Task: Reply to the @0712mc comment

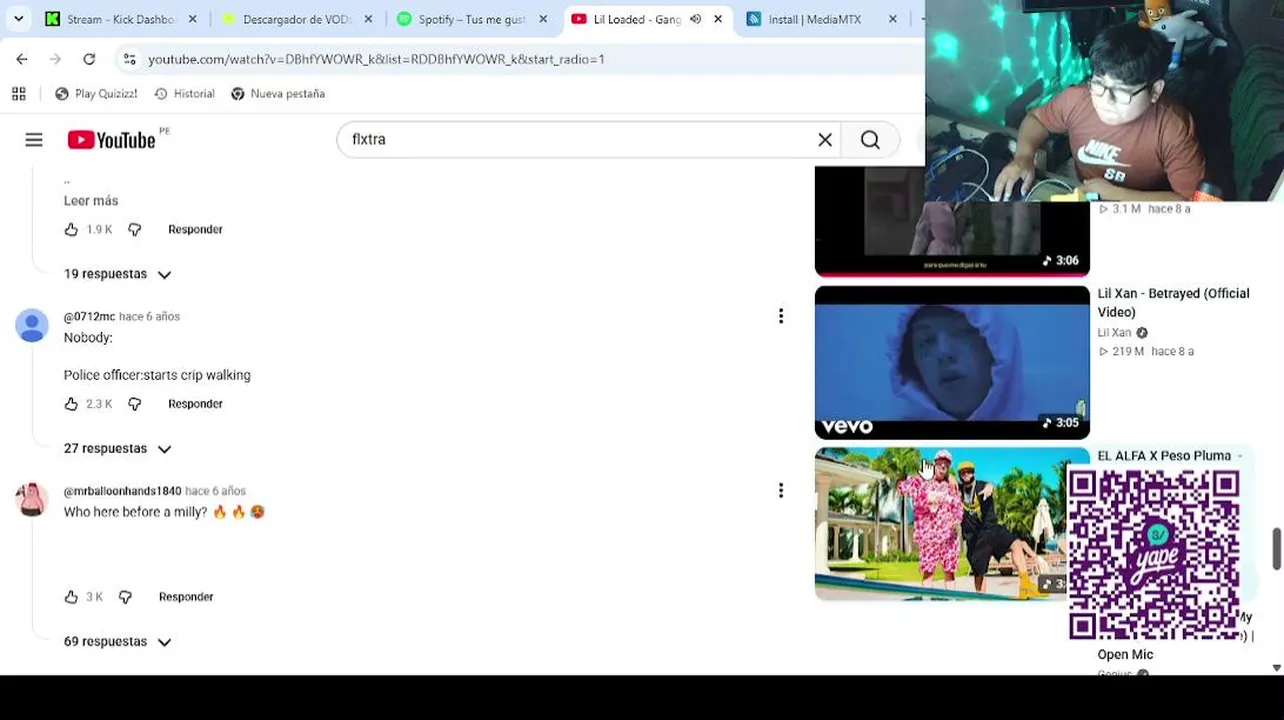Action: pos(195,404)
